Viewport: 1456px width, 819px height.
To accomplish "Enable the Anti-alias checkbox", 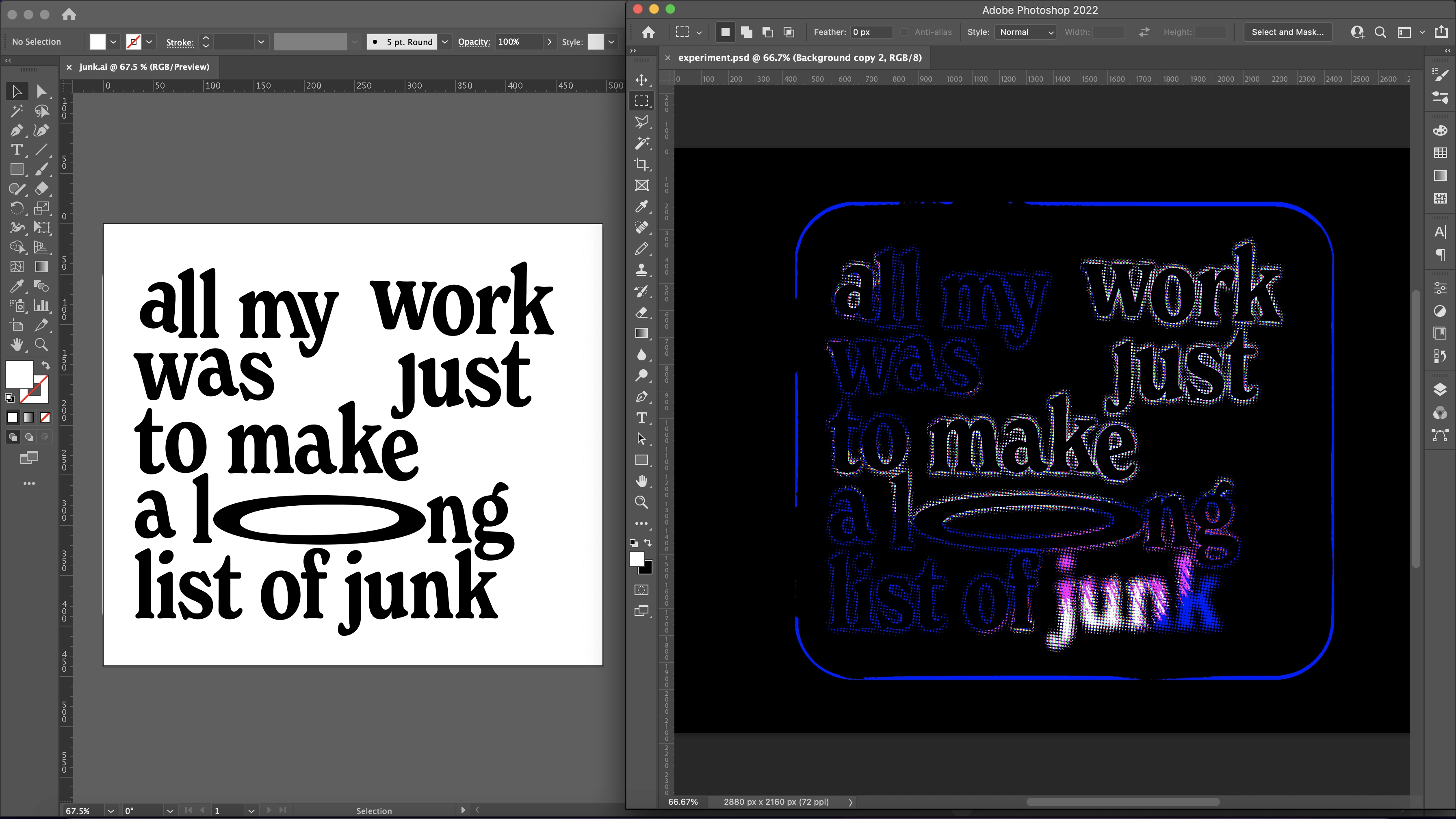I will pos(904,32).
